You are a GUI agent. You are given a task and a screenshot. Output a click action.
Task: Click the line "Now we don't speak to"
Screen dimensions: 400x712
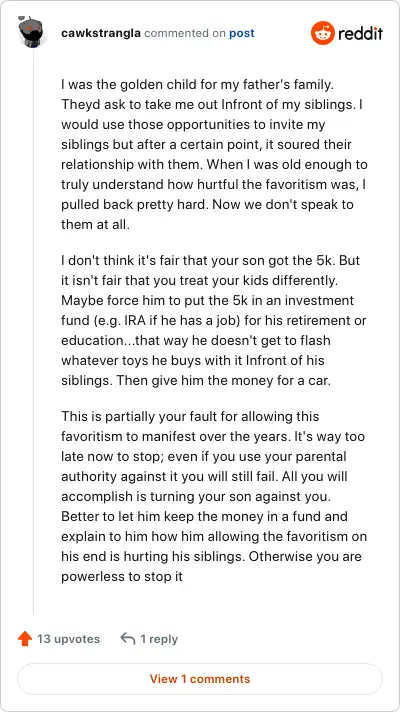point(283,204)
